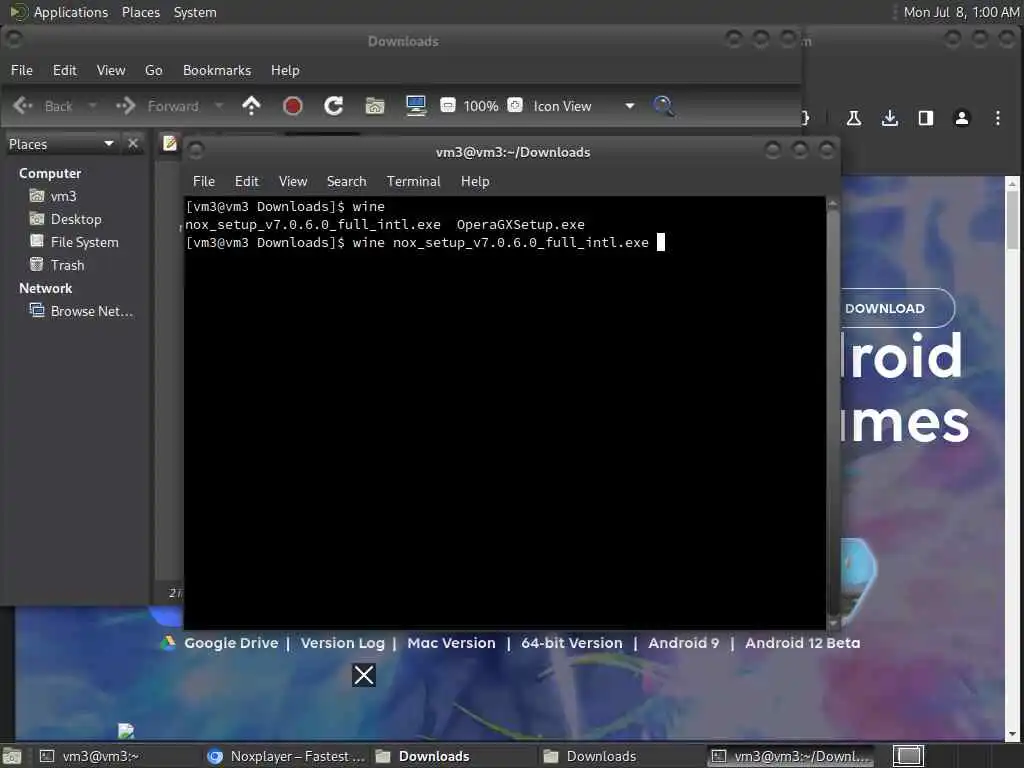Click the Show Desktop icon in bottom panel
Viewport: 1024px width, 768px height.
click(12, 756)
